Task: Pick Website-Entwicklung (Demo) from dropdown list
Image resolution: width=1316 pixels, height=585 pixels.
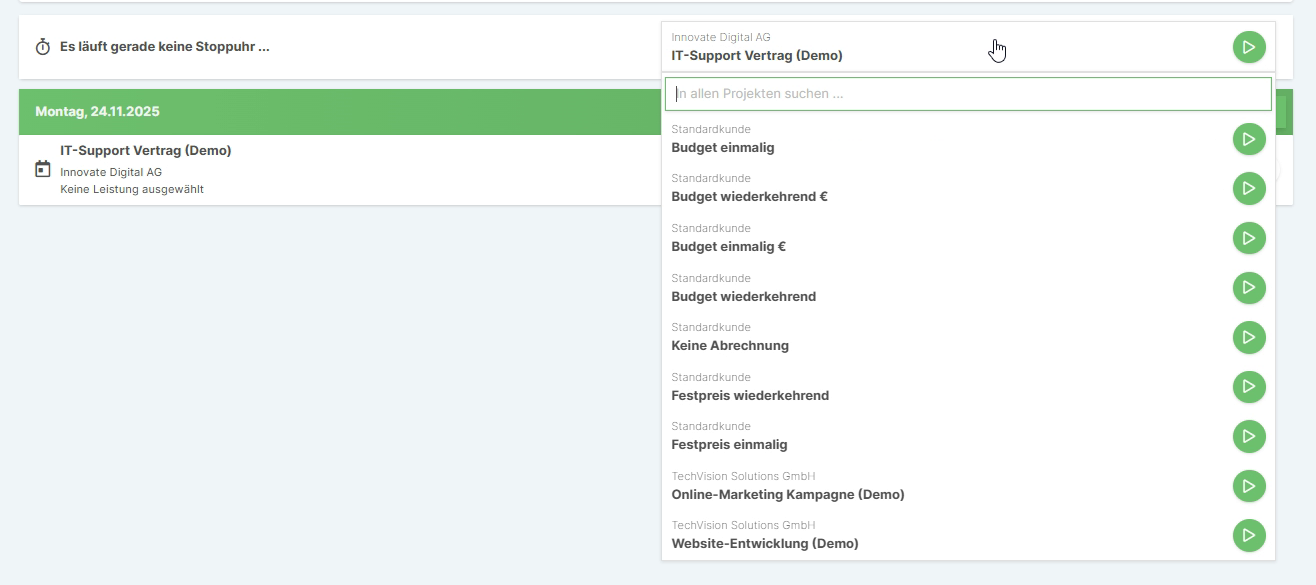Action: point(765,543)
